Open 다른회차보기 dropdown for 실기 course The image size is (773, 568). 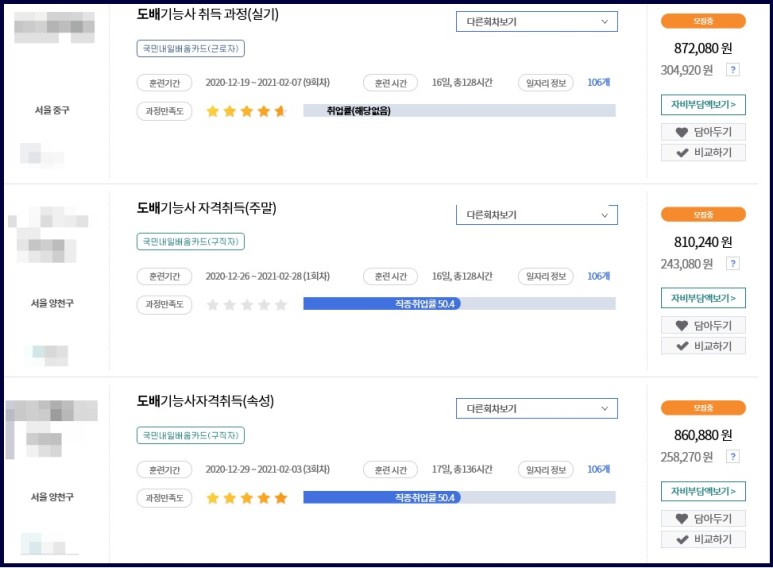[536, 22]
